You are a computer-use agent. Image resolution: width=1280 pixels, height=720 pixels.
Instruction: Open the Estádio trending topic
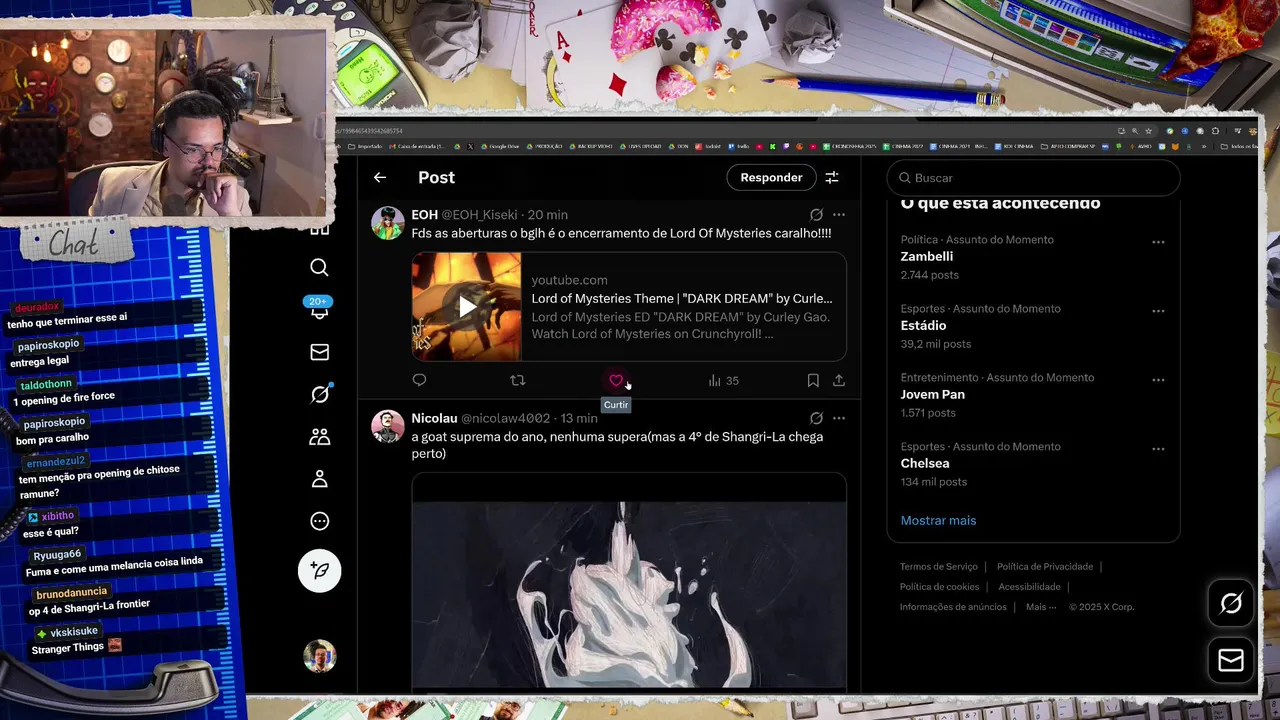1033,326
